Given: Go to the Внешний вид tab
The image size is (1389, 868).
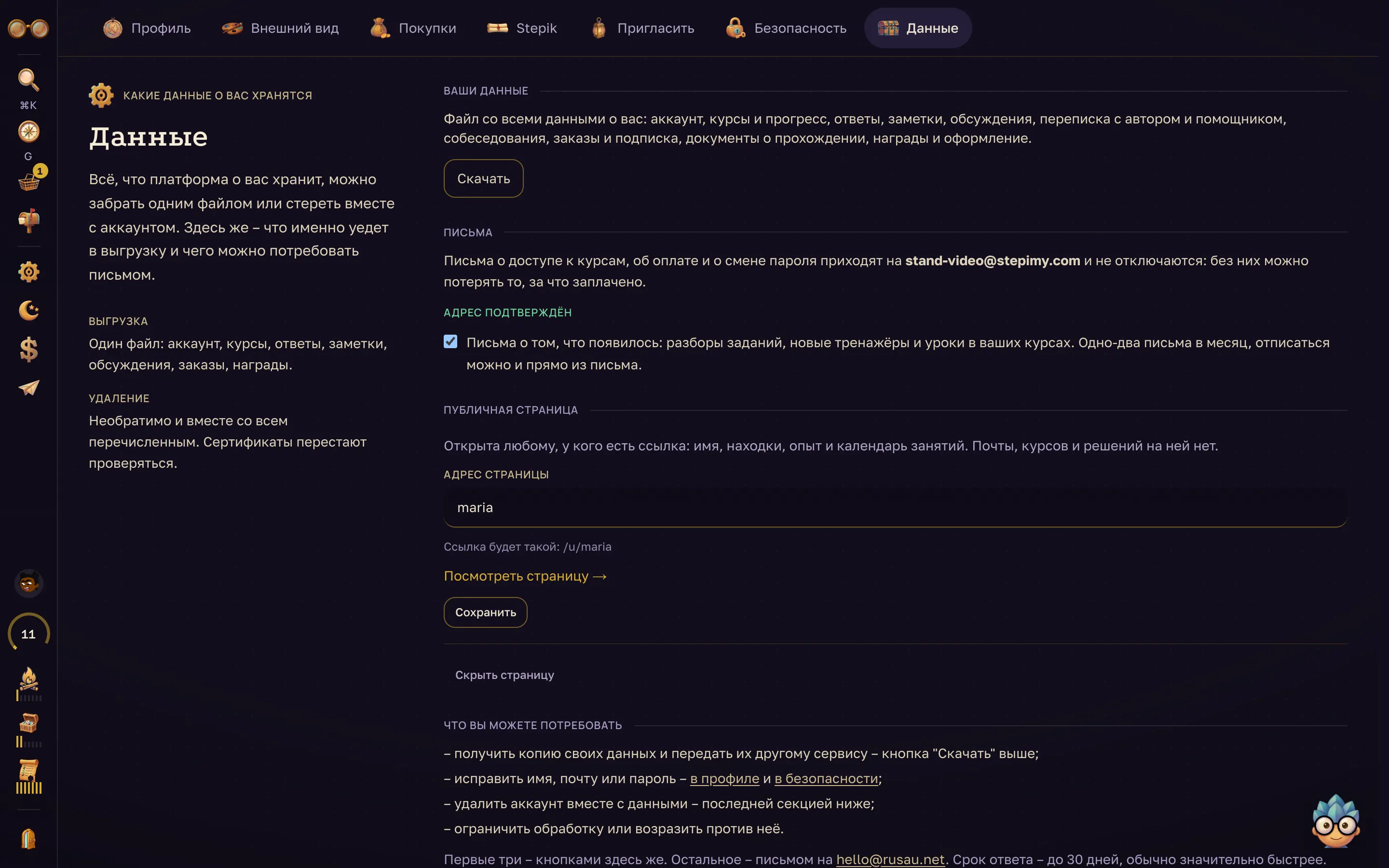Looking at the screenshot, I should tap(280, 28).
